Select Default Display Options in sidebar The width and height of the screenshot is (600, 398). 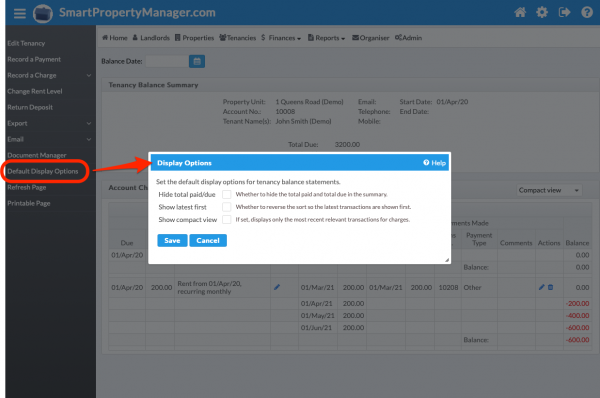(x=42, y=171)
